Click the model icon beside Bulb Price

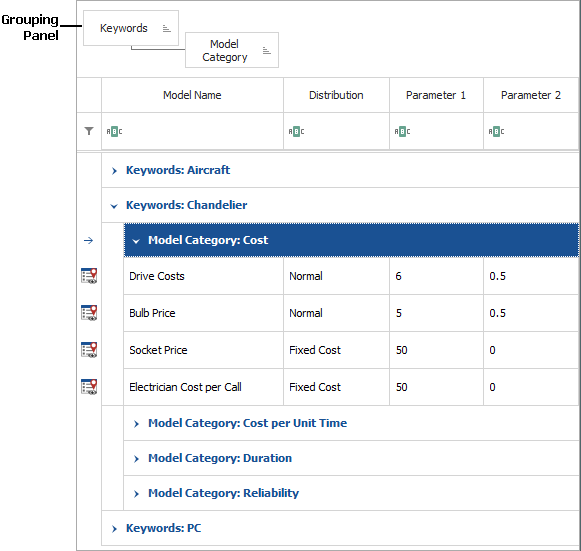point(89,313)
